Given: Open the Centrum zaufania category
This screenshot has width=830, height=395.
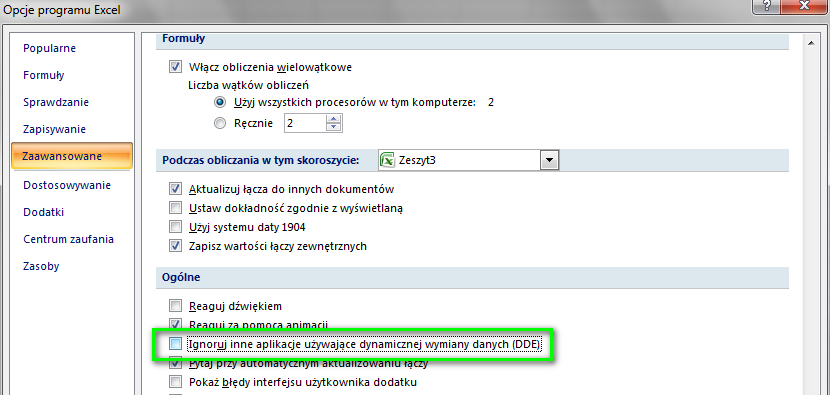Looking at the screenshot, I should (x=69, y=239).
